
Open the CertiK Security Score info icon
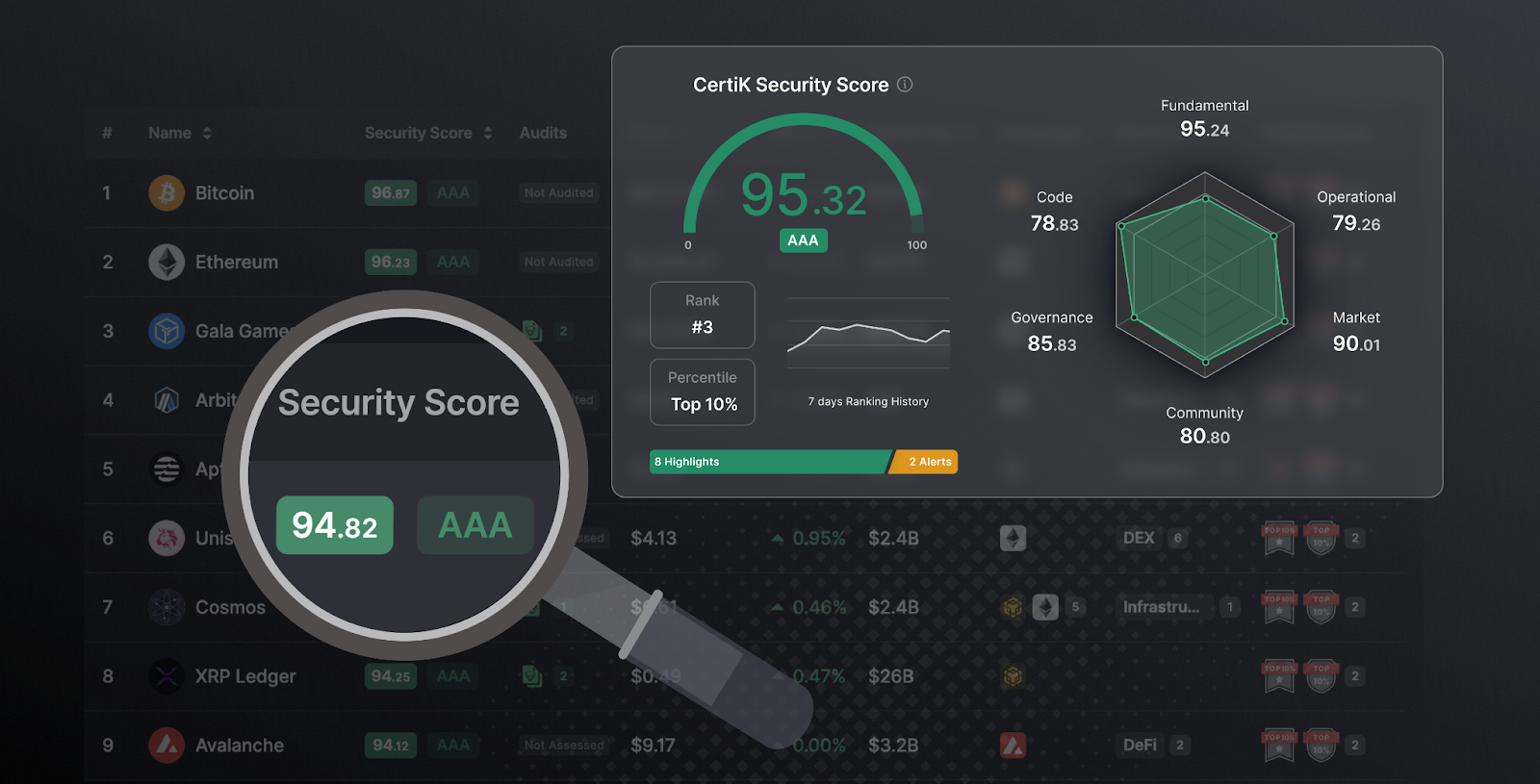(905, 85)
